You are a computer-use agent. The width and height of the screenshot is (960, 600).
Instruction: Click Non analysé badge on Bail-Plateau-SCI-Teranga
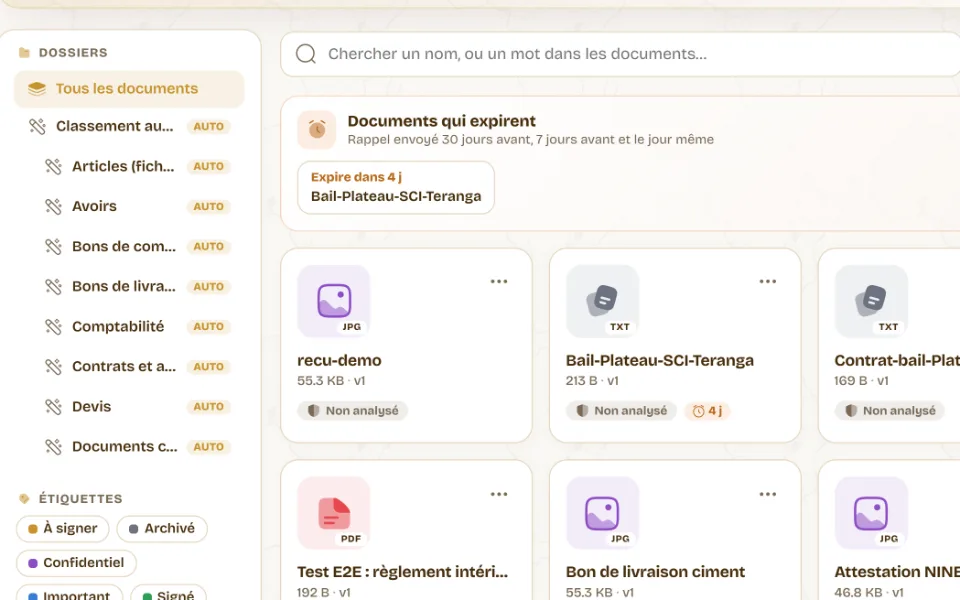click(x=621, y=411)
